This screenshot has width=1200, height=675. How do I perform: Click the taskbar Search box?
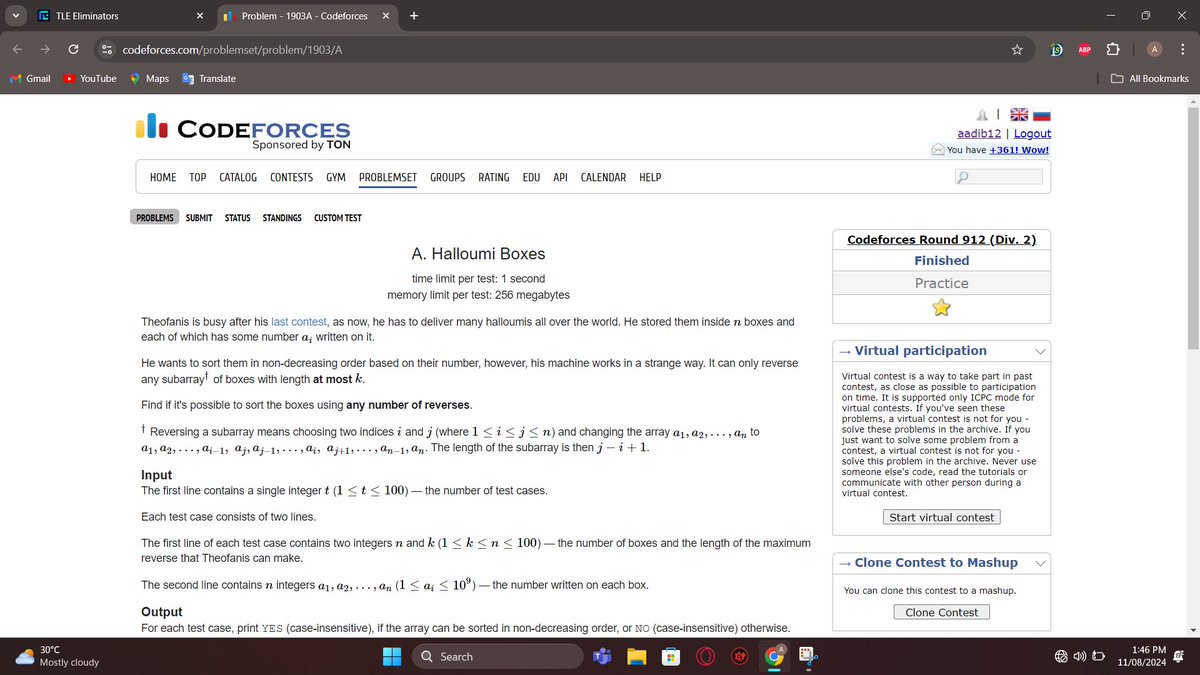[x=497, y=656]
